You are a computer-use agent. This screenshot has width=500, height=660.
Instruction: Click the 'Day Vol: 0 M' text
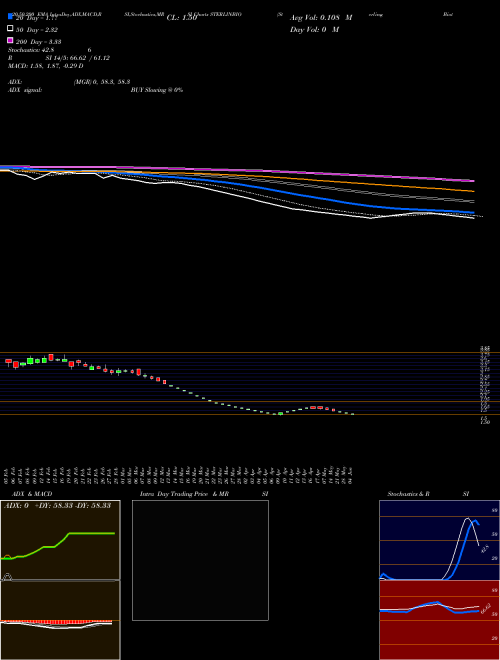pos(314,29)
